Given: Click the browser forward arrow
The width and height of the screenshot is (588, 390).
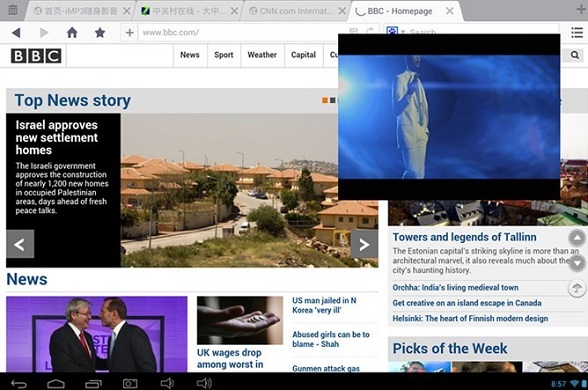Looking at the screenshot, I should tap(44, 33).
